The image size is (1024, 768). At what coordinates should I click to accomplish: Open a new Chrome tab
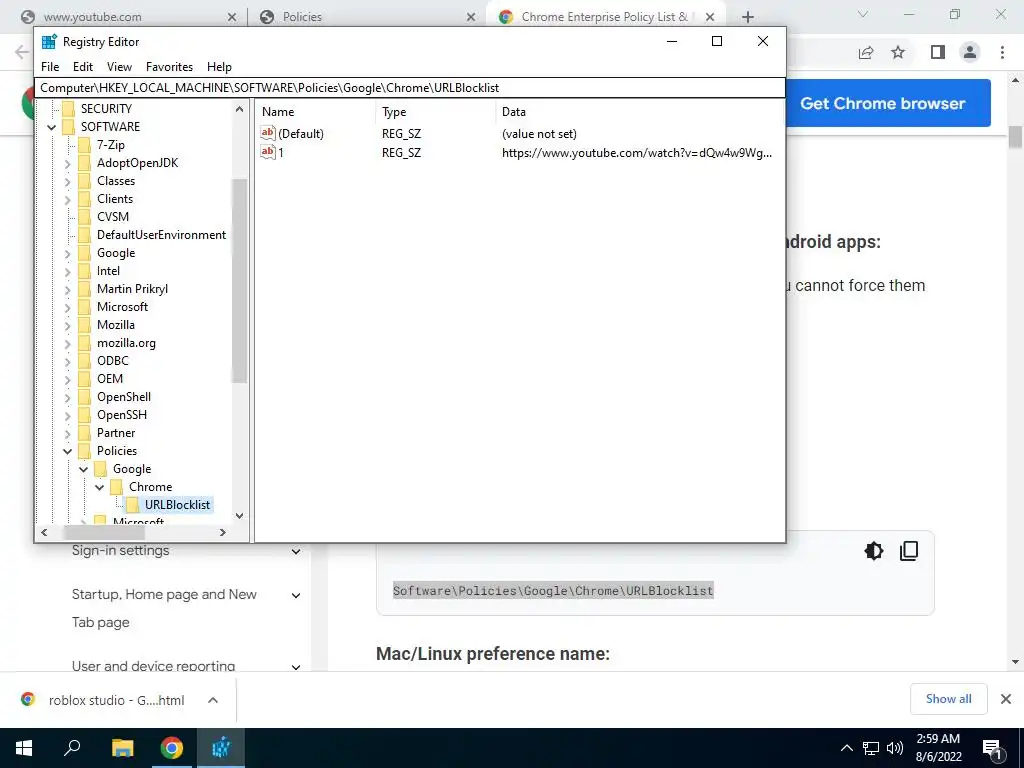click(748, 17)
